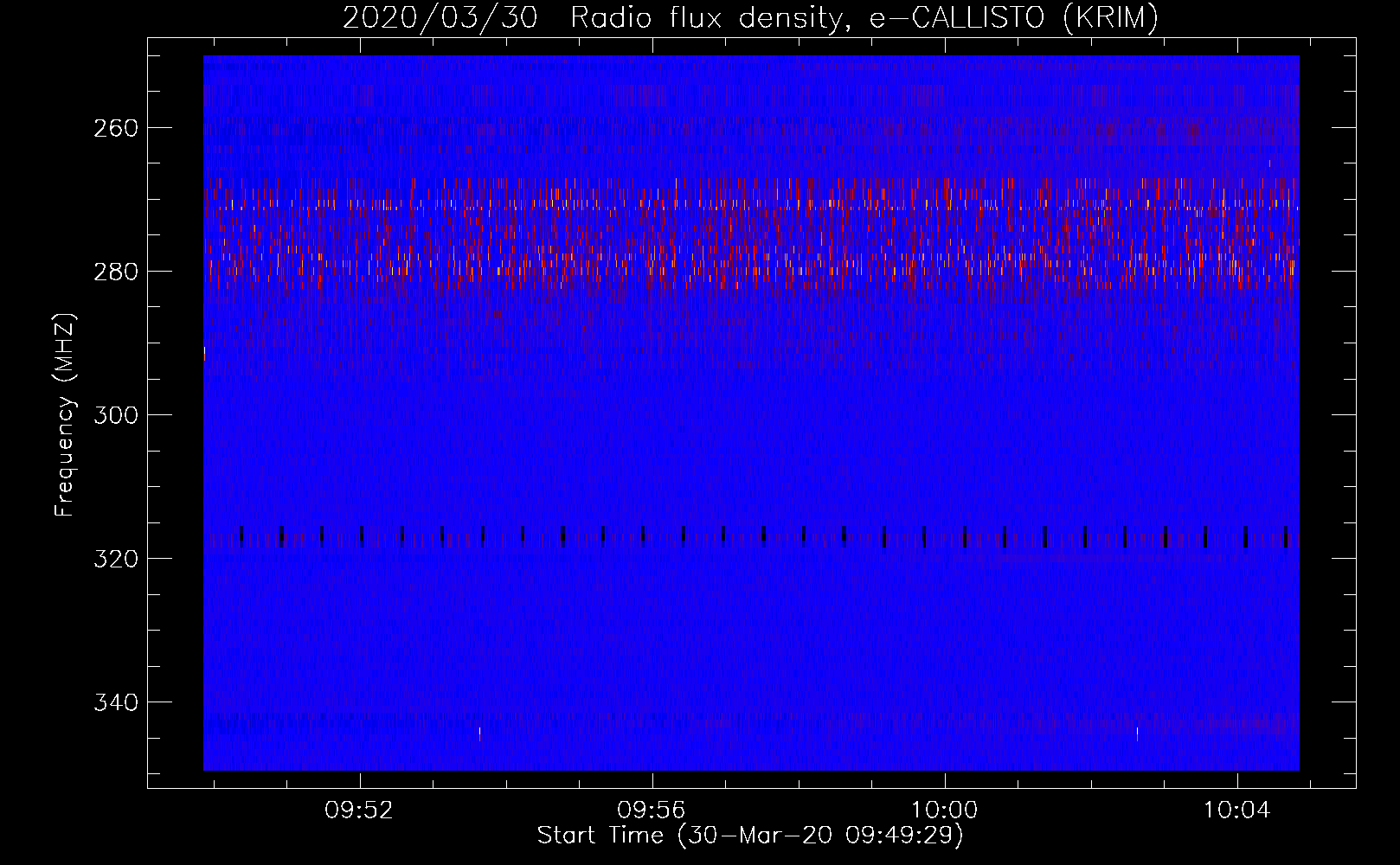Click the 260 frequency tick label
Viewport: 1400px width, 865px height.
[115, 128]
